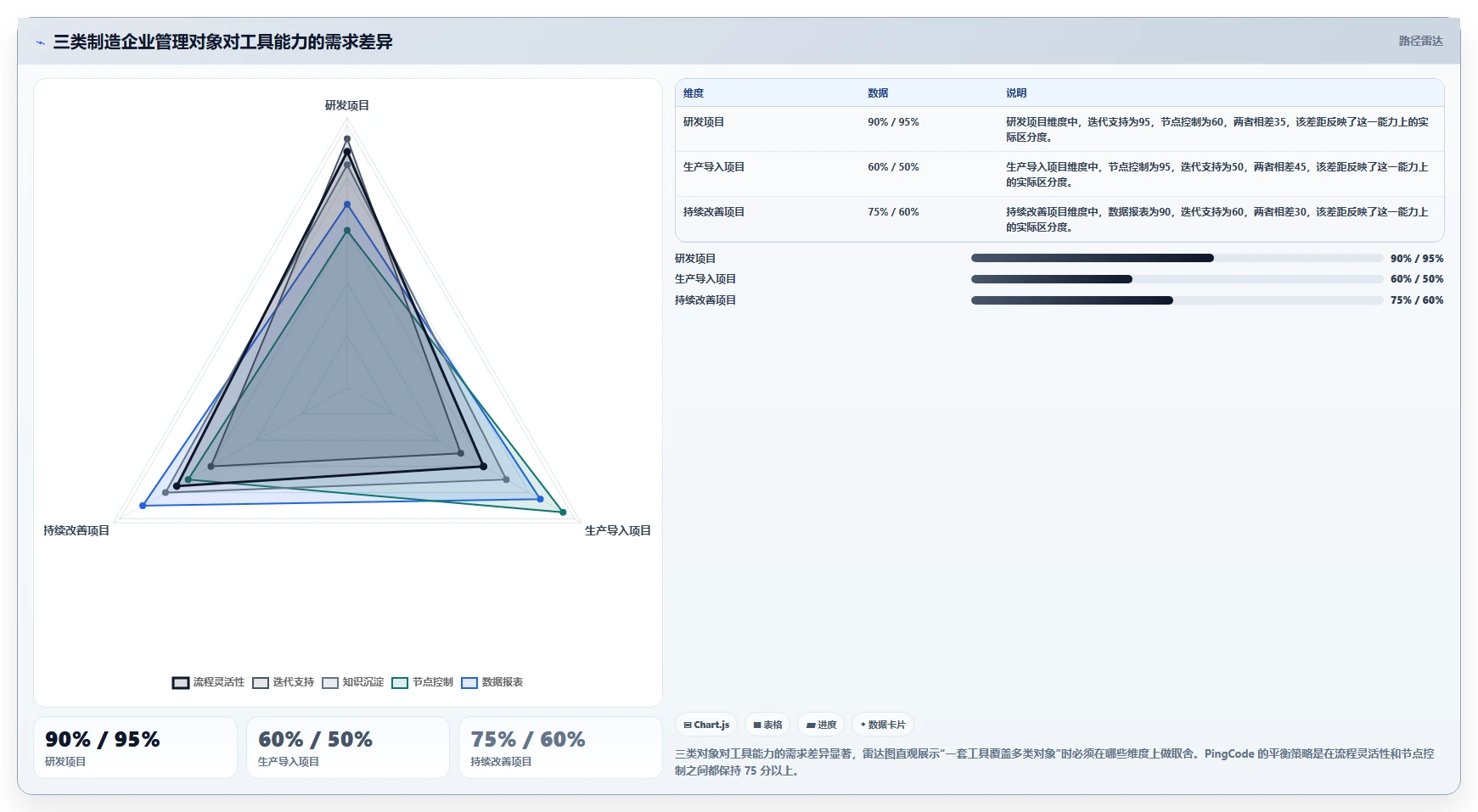The image size is (1478, 812).
Task: Click the Chart.js tag chip
Action: tap(706, 725)
